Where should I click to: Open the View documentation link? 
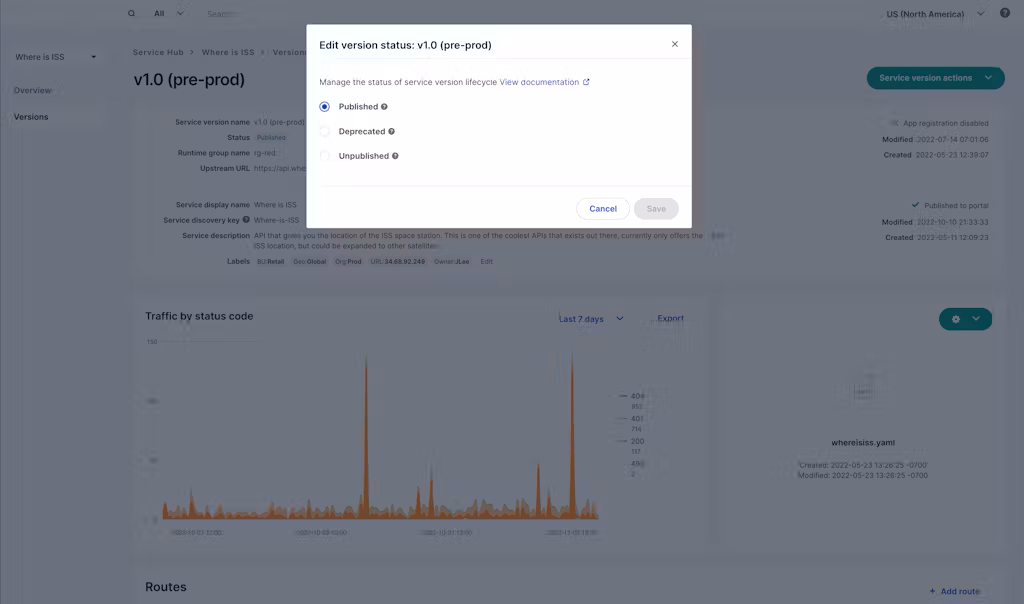[539, 82]
